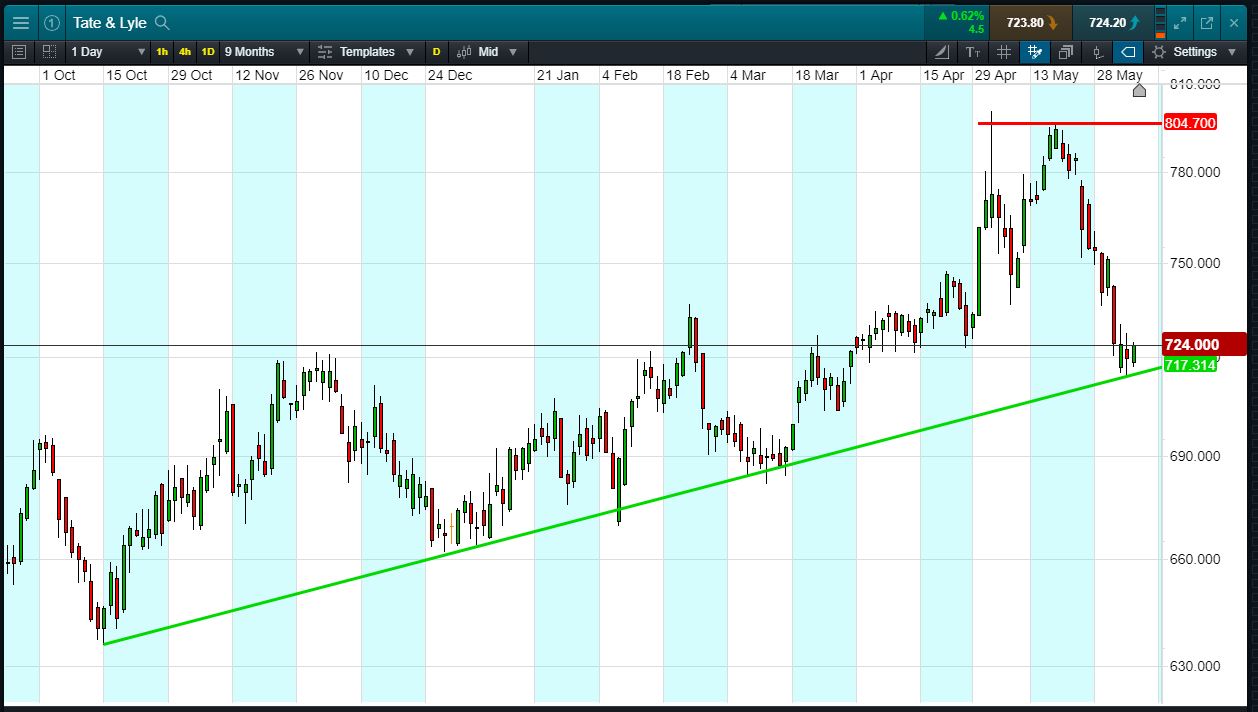Screen dimensions: 1258x712
Task: Close the Tate & Lyle chart
Action: click(x=1234, y=22)
